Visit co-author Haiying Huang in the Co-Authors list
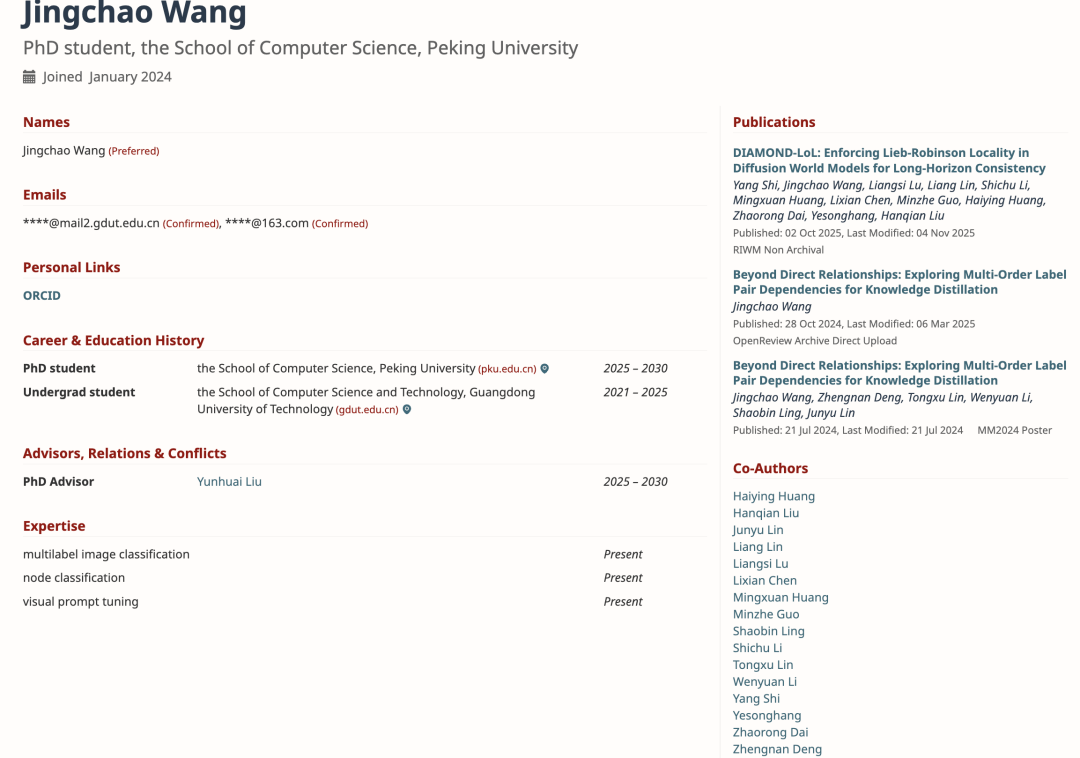 click(x=773, y=496)
